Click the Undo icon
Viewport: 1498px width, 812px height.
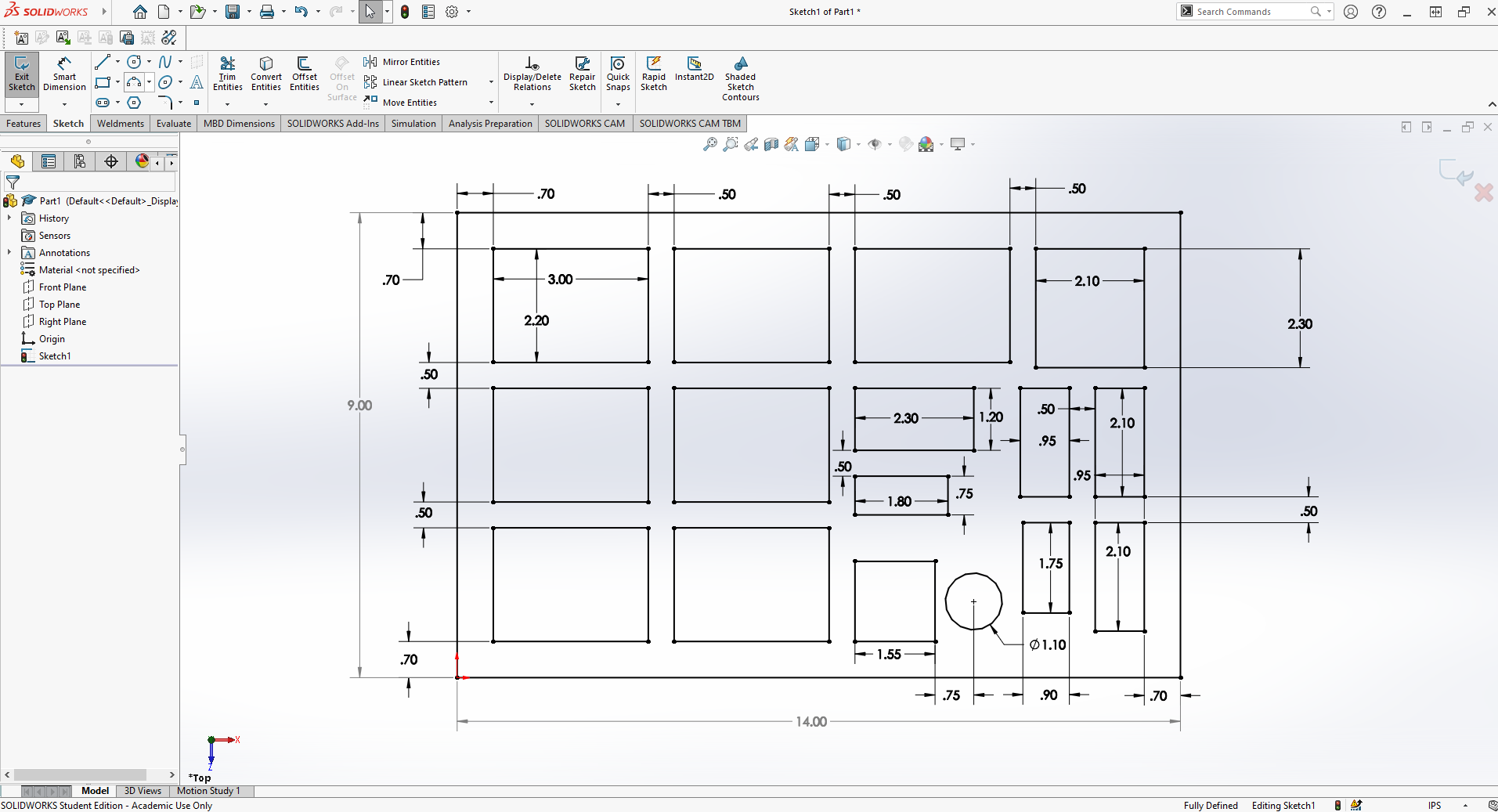click(301, 12)
